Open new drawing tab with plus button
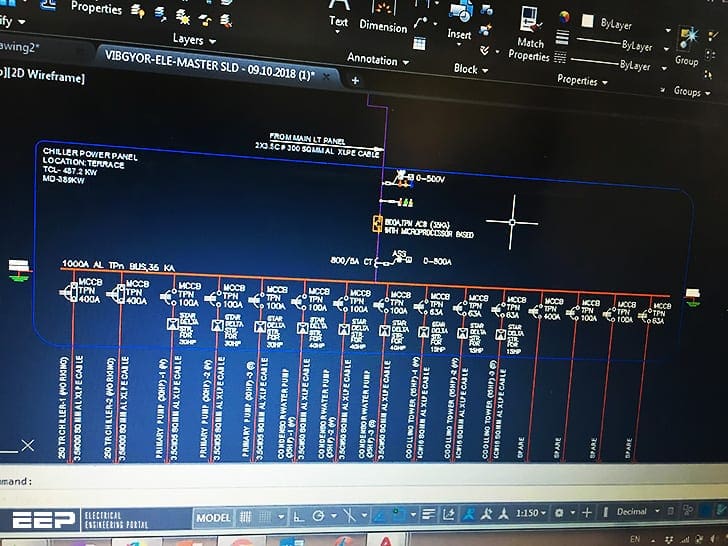Viewport: 728px width, 546px height. pos(355,81)
